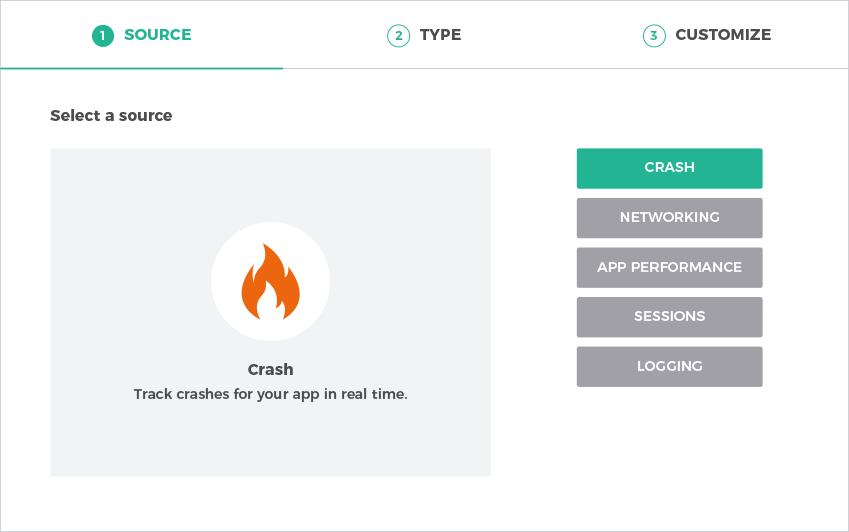Image resolution: width=849 pixels, height=532 pixels.
Task: Click the "Crash" title in preview card
Action: point(270,370)
